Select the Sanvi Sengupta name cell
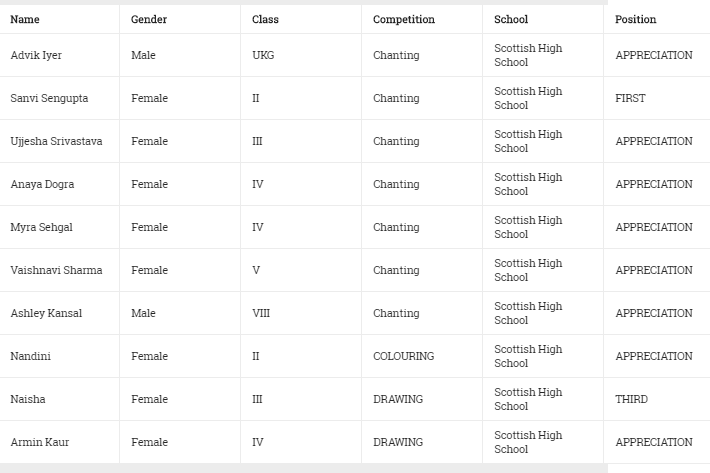Image resolution: width=710 pixels, height=473 pixels. (47, 99)
